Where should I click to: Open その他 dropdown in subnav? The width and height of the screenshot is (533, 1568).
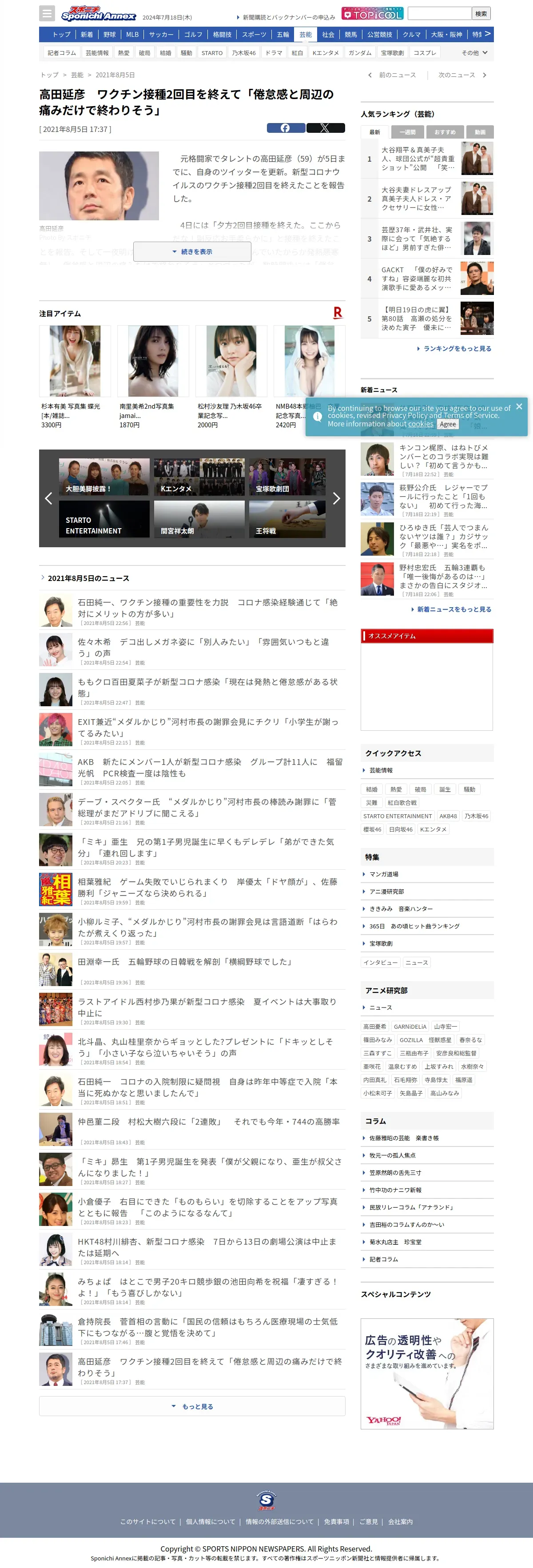[x=474, y=53]
